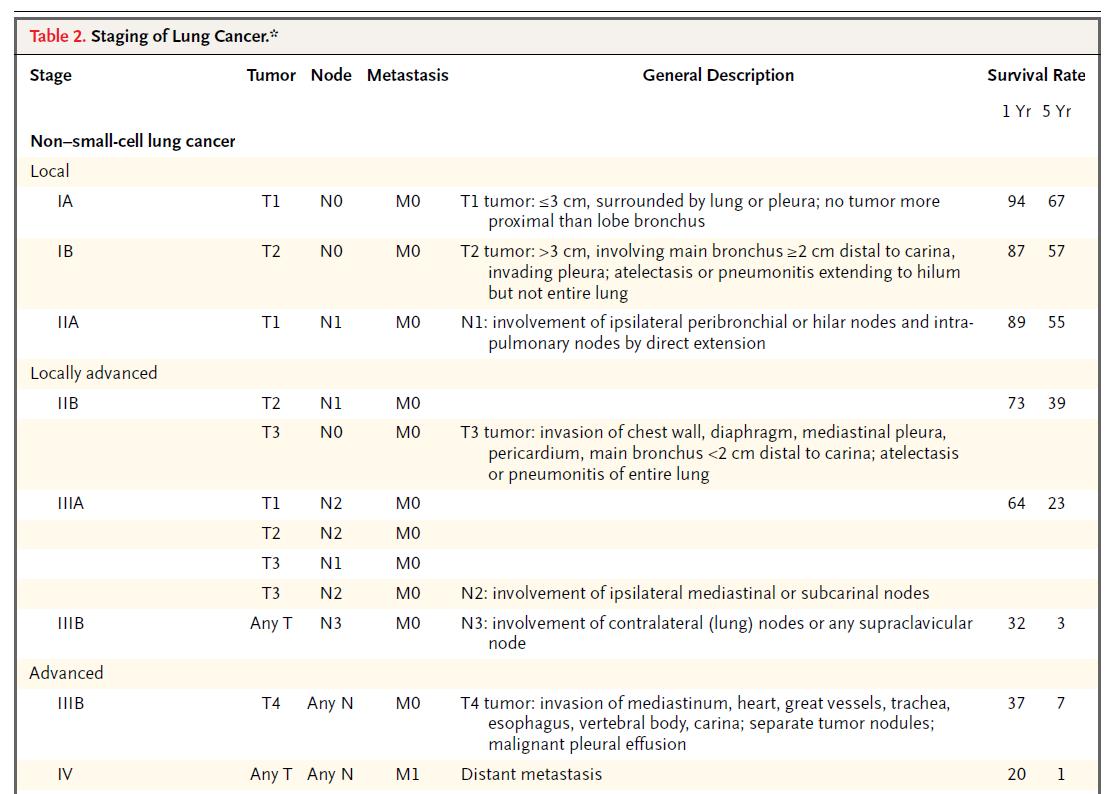1105x794 pixels.
Task: Click the 'Any T' cell in stage IV row
Action: (x=271, y=774)
